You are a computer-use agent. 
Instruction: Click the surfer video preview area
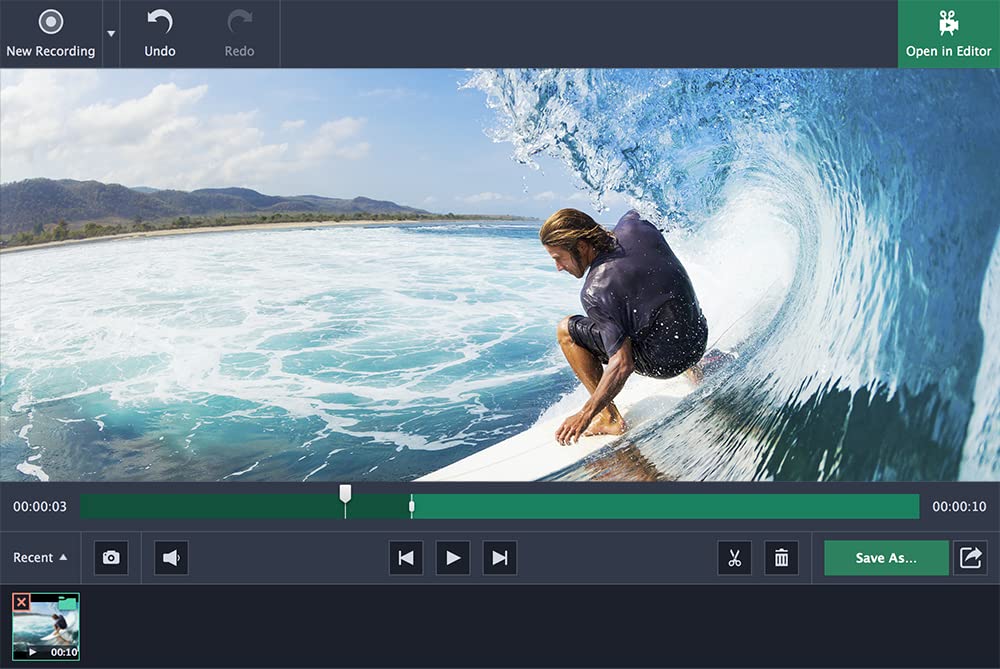point(500,275)
